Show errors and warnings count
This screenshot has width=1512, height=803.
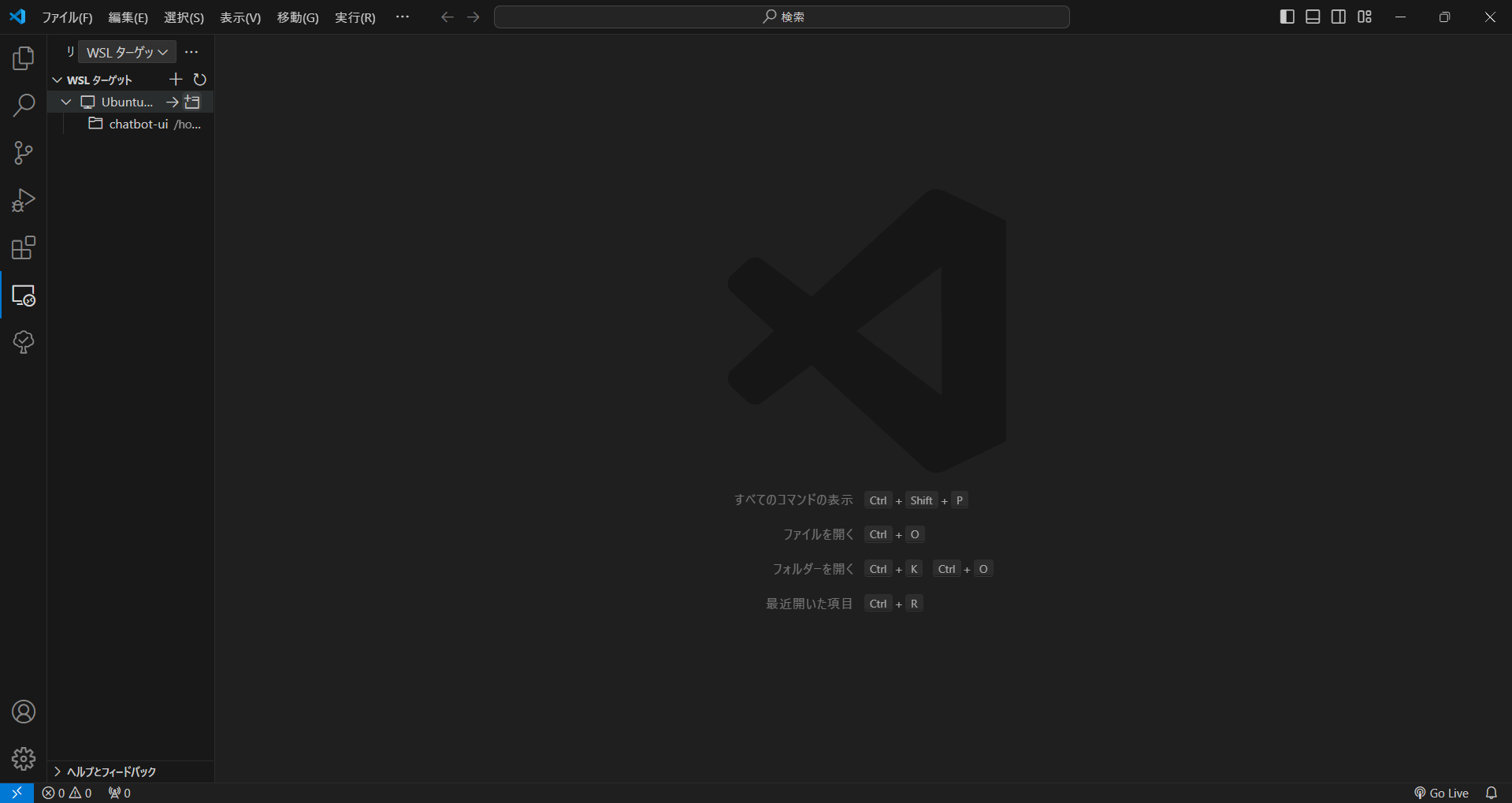(67, 793)
